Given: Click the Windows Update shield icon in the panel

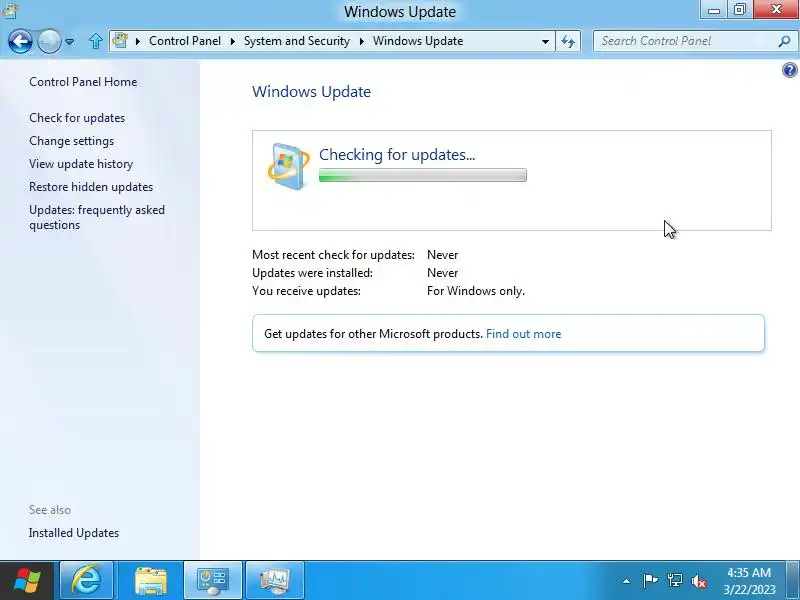Looking at the screenshot, I should pos(288,167).
